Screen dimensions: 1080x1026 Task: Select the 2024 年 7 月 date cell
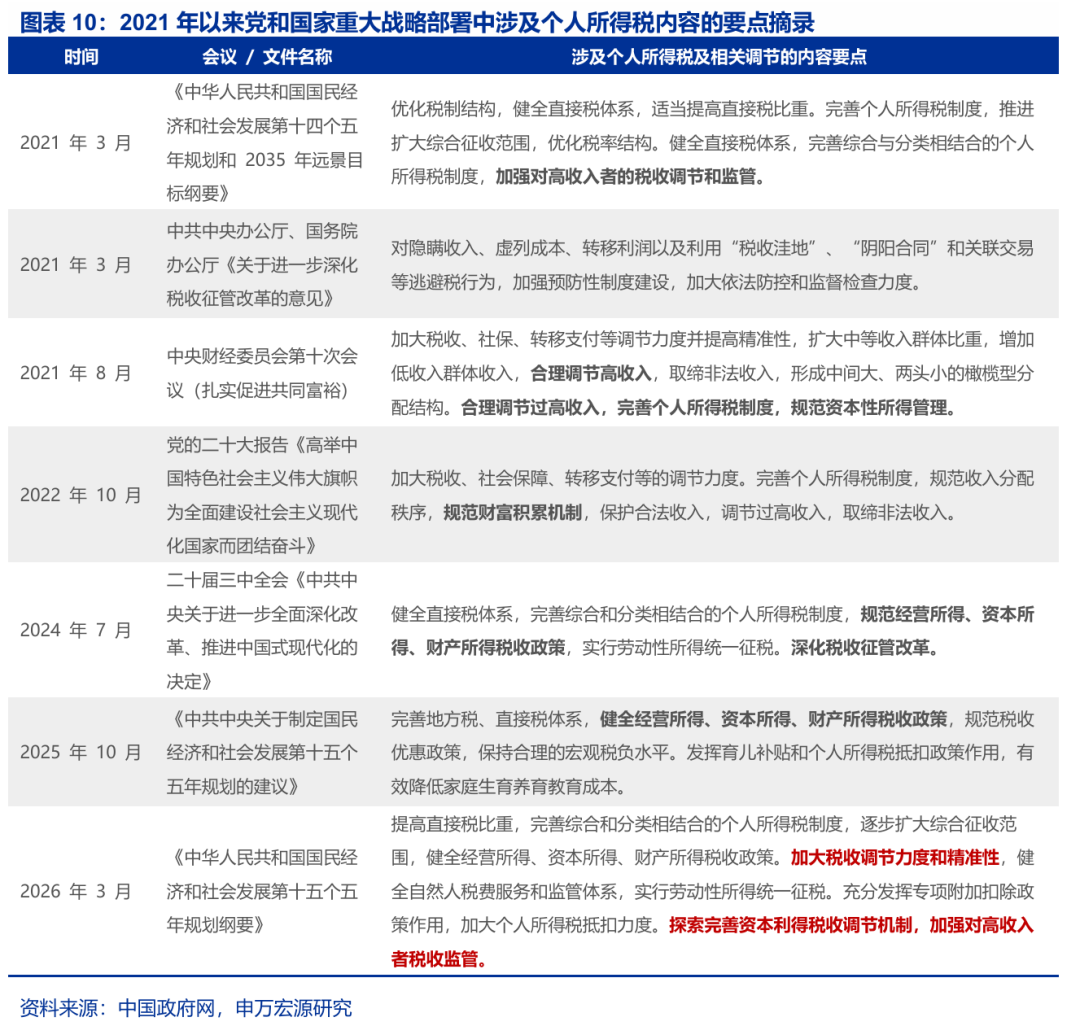(76, 629)
